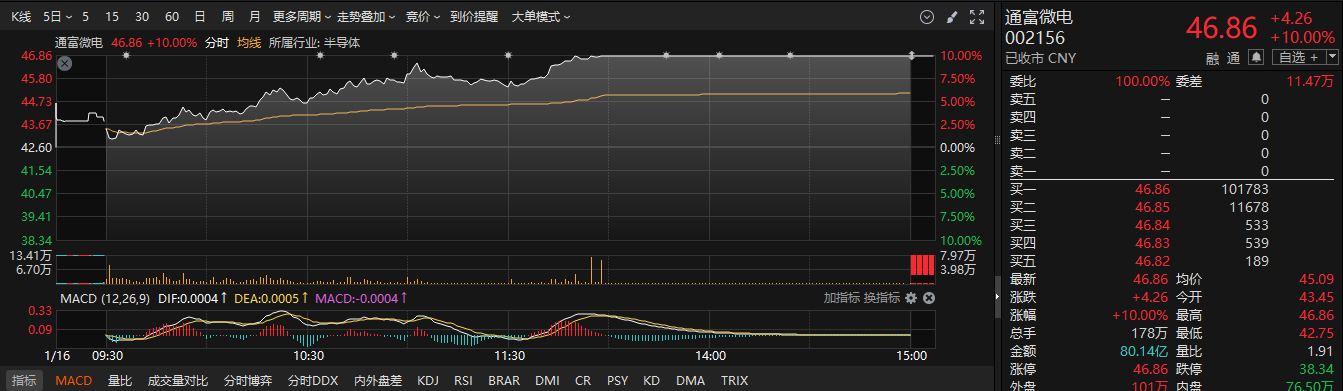Select CR indicator tab
The width and height of the screenshot is (1343, 391).
click(x=583, y=380)
